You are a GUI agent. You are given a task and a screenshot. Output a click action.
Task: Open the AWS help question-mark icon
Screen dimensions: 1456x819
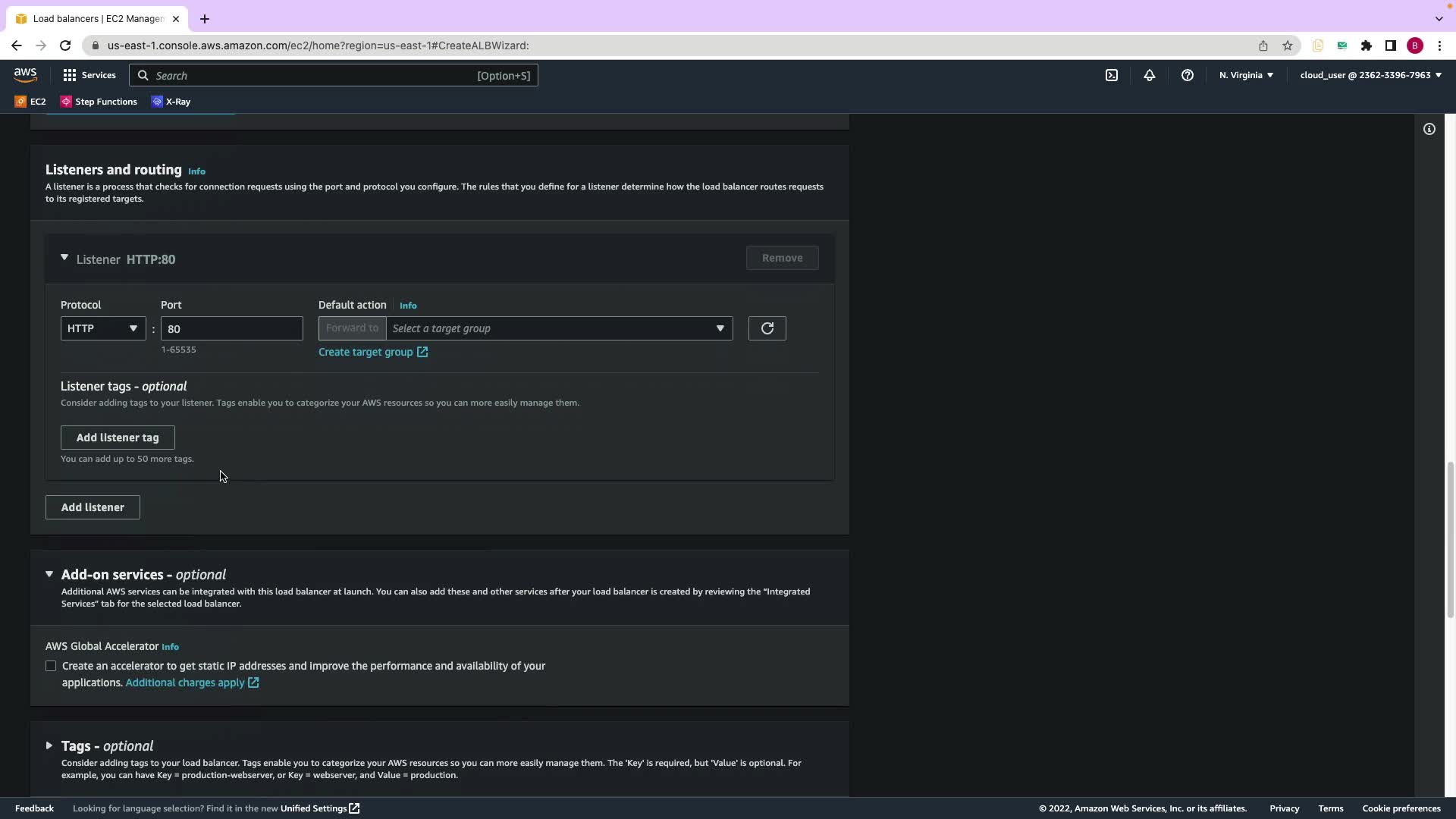point(1187,75)
